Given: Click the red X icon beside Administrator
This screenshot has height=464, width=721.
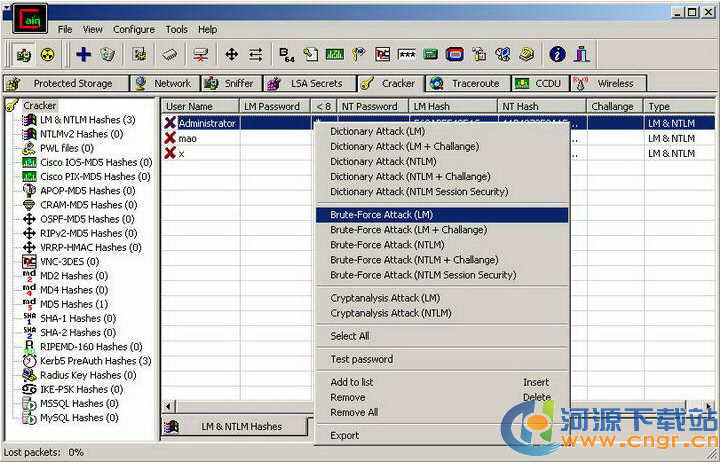Looking at the screenshot, I should 170,124.
